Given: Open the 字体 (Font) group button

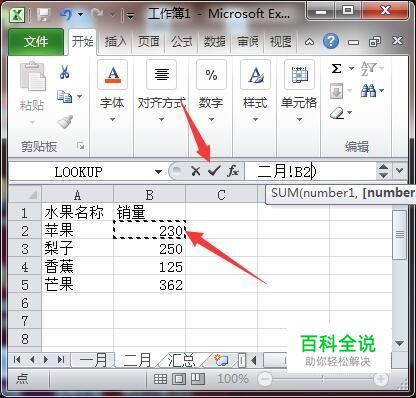Looking at the screenshot, I should point(112,92).
